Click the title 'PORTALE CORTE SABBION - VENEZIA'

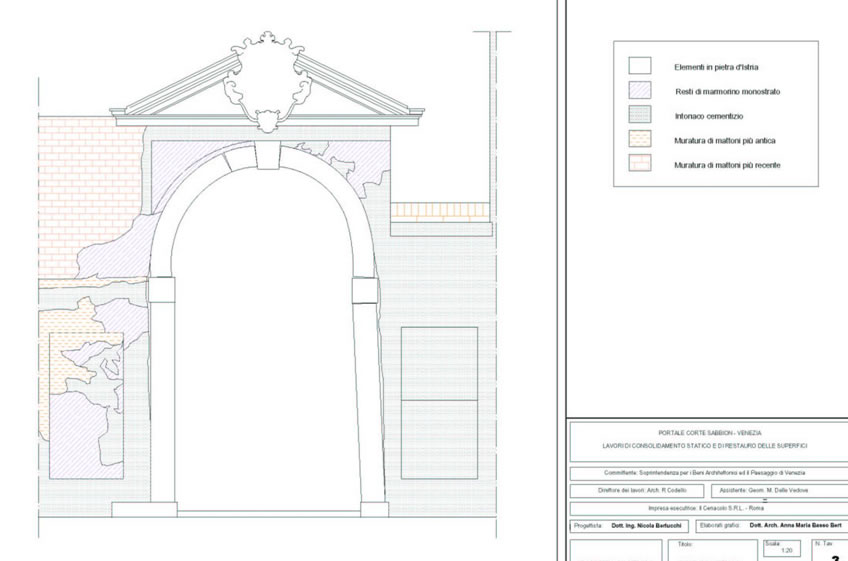pos(710,433)
